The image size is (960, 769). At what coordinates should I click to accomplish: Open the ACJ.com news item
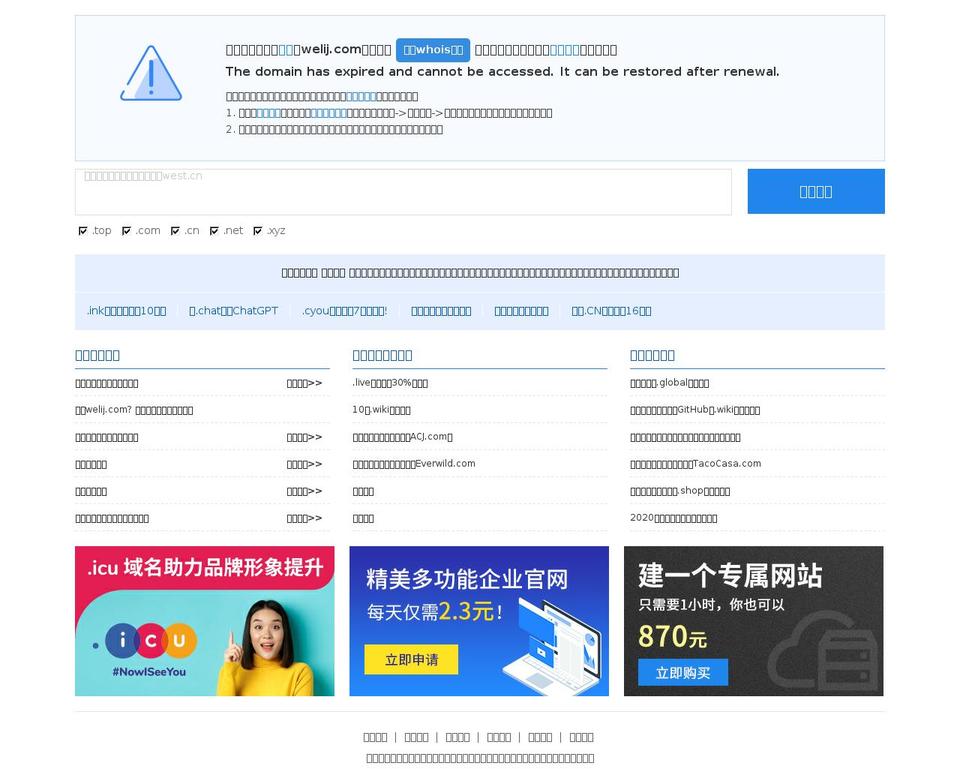[x=402, y=437]
